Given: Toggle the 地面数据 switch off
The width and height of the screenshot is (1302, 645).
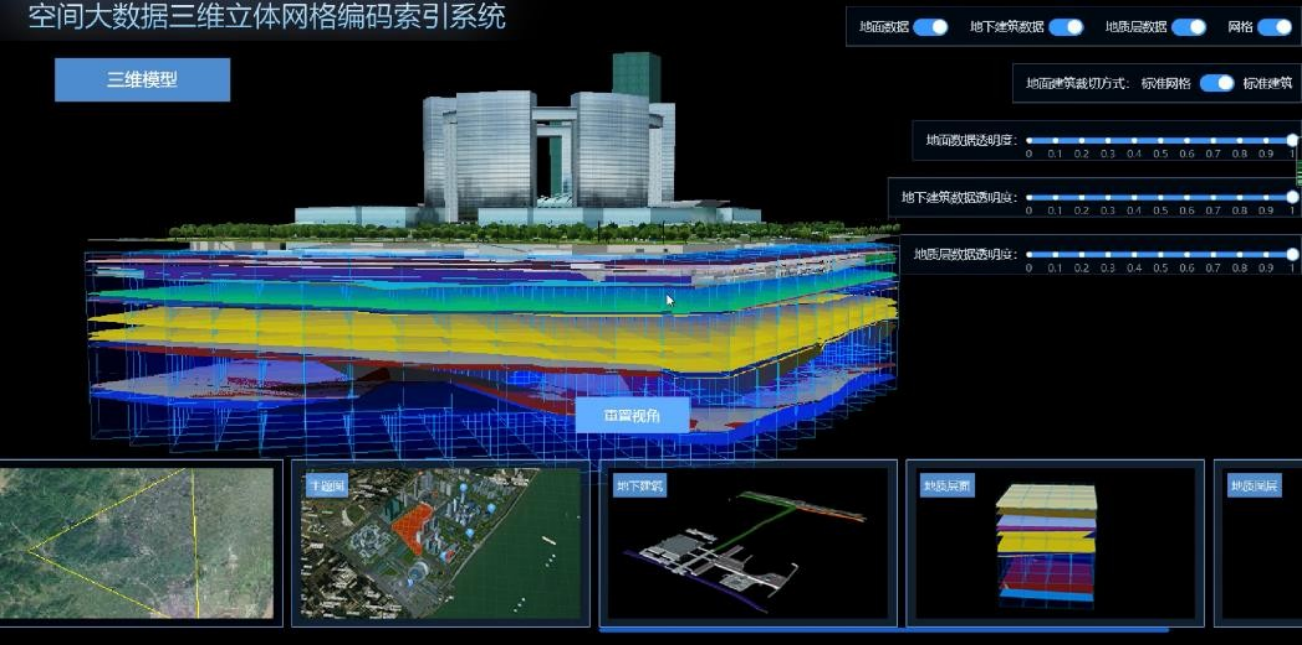Looking at the screenshot, I should click(930, 27).
